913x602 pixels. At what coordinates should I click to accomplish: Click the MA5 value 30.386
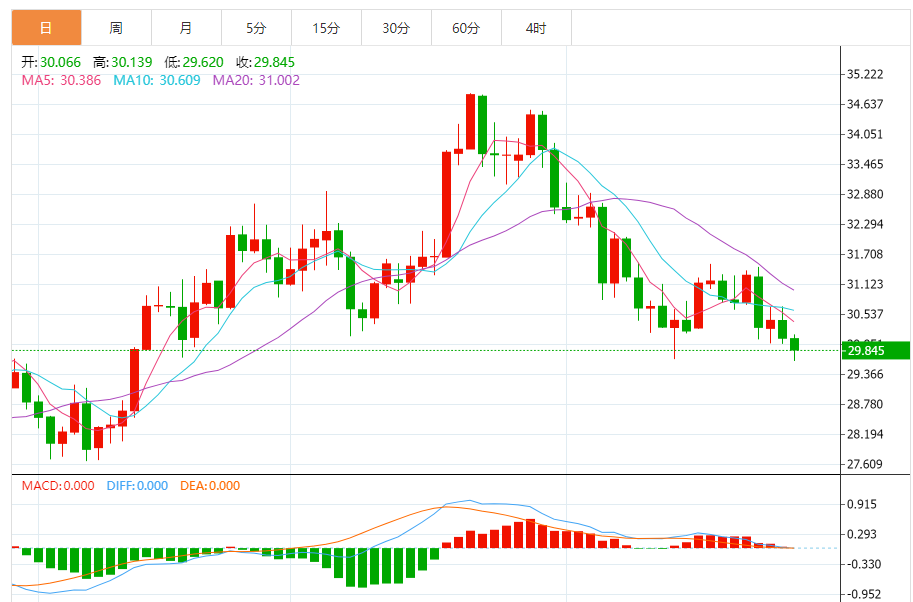pos(80,80)
